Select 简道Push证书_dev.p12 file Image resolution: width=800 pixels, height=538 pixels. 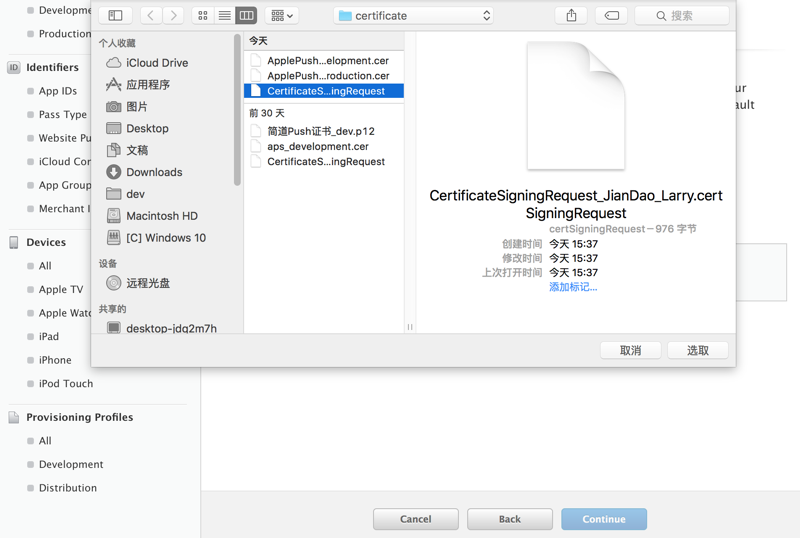point(323,131)
